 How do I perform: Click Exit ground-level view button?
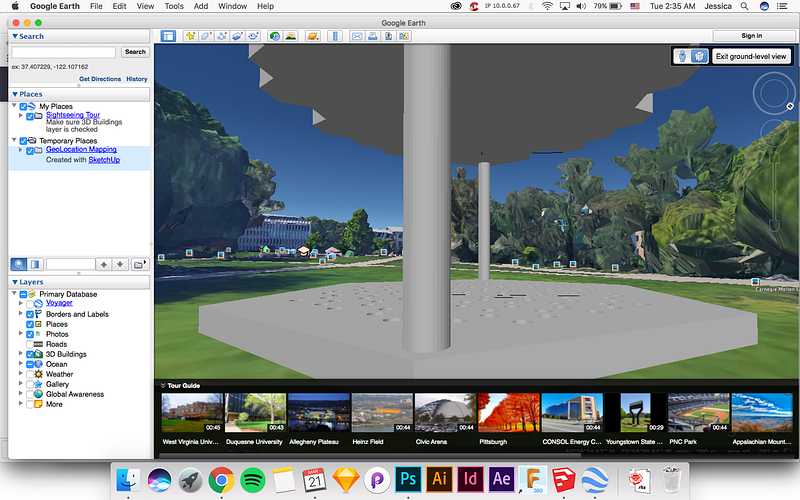[x=751, y=56]
